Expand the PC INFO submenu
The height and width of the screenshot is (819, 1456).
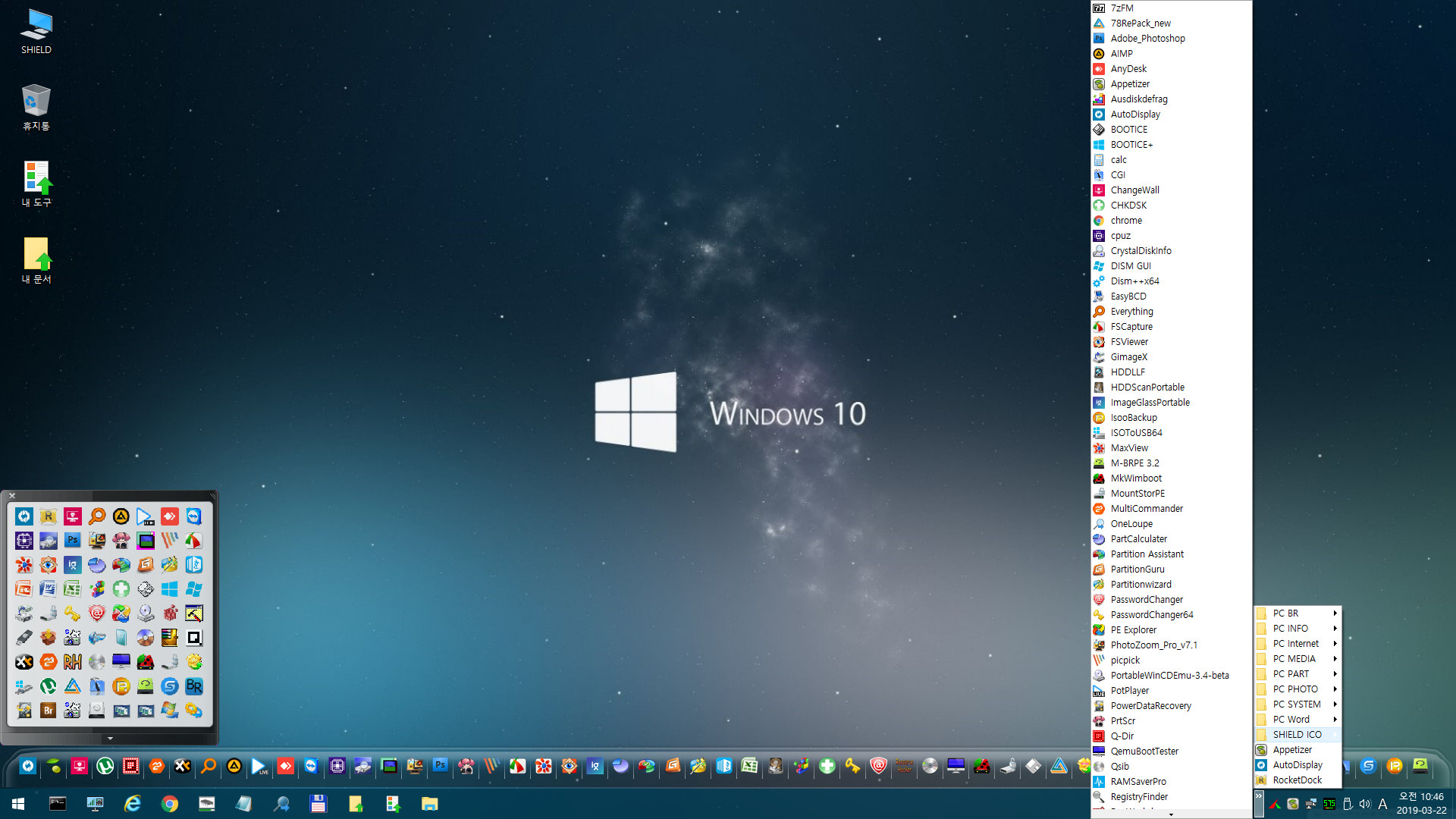click(x=1298, y=628)
